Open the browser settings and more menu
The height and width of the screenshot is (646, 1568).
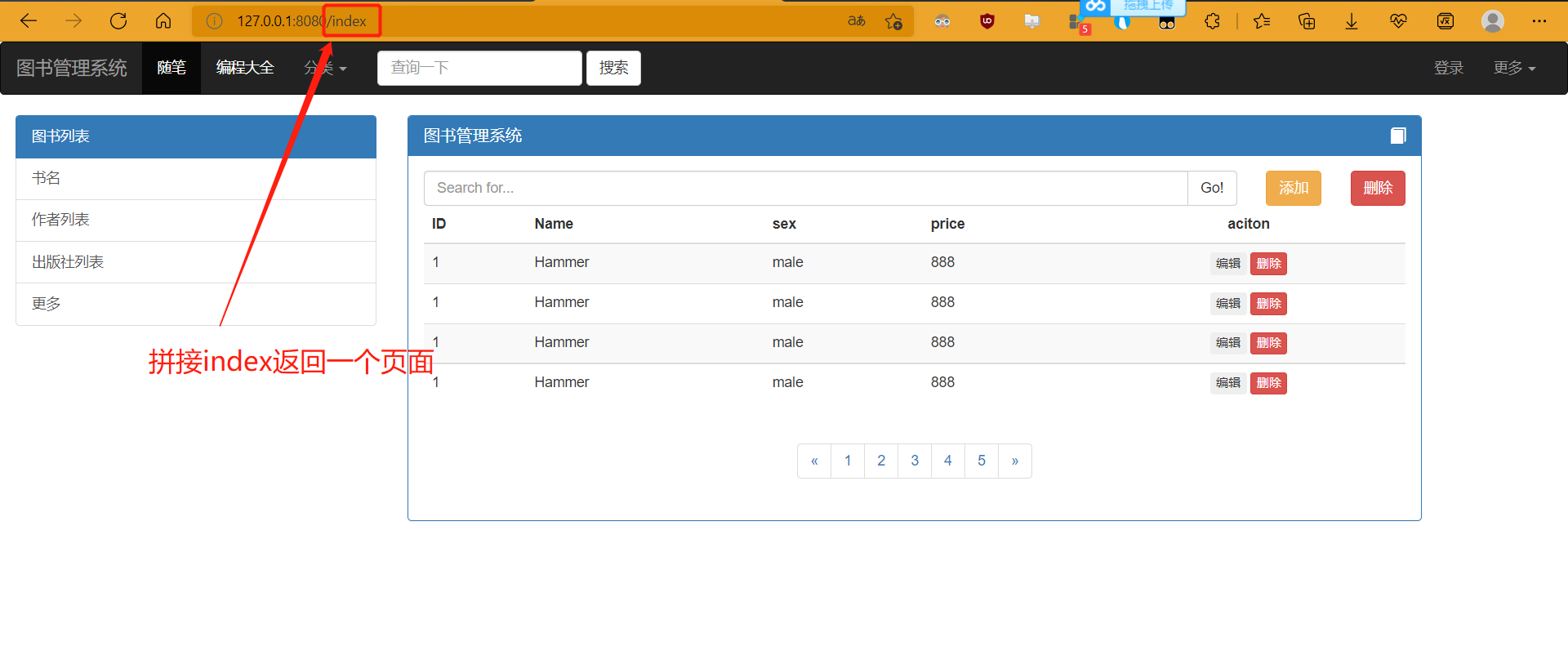pyautogui.click(x=1539, y=21)
